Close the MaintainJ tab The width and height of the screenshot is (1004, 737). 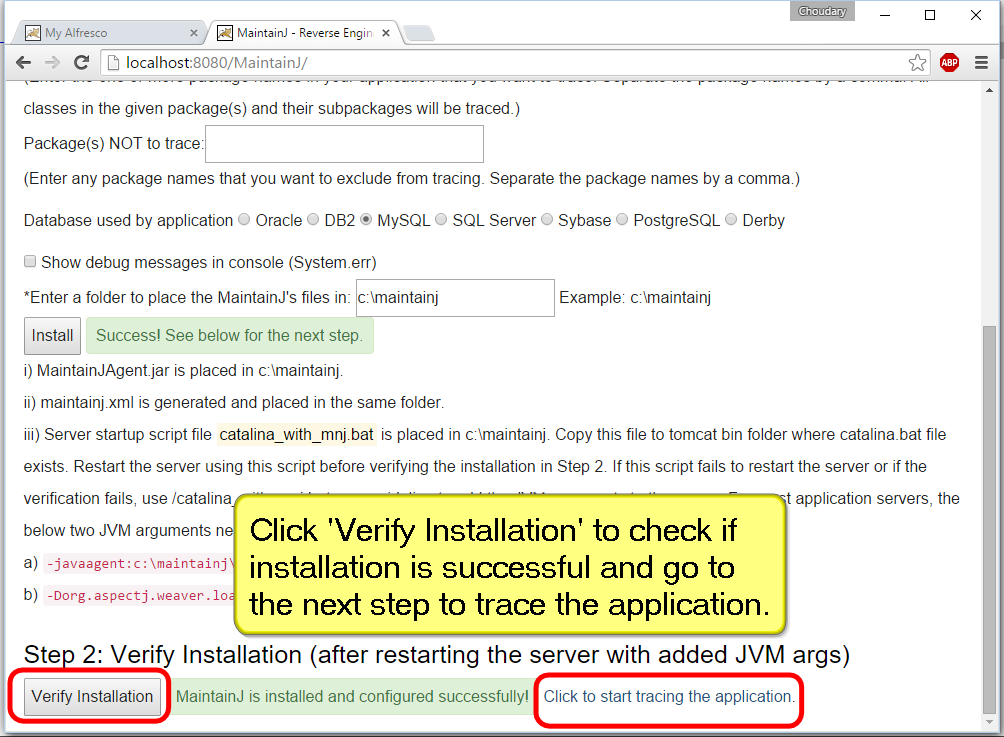coord(386,33)
